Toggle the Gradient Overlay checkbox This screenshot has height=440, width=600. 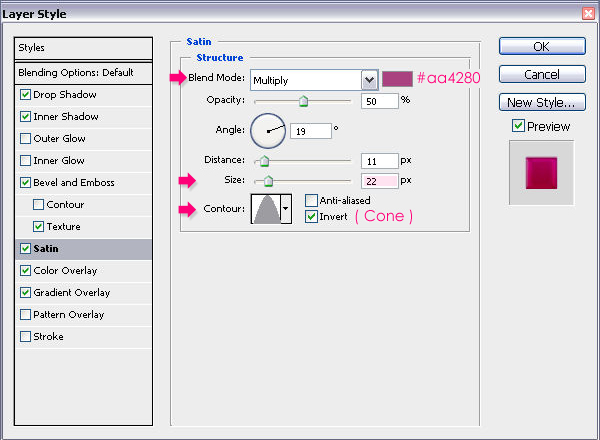tap(25, 293)
